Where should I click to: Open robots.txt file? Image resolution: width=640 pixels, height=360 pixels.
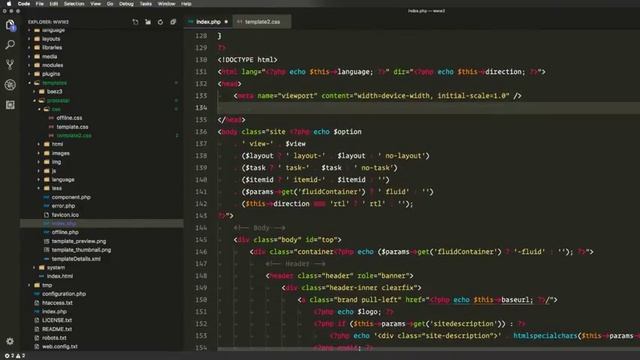point(54,338)
